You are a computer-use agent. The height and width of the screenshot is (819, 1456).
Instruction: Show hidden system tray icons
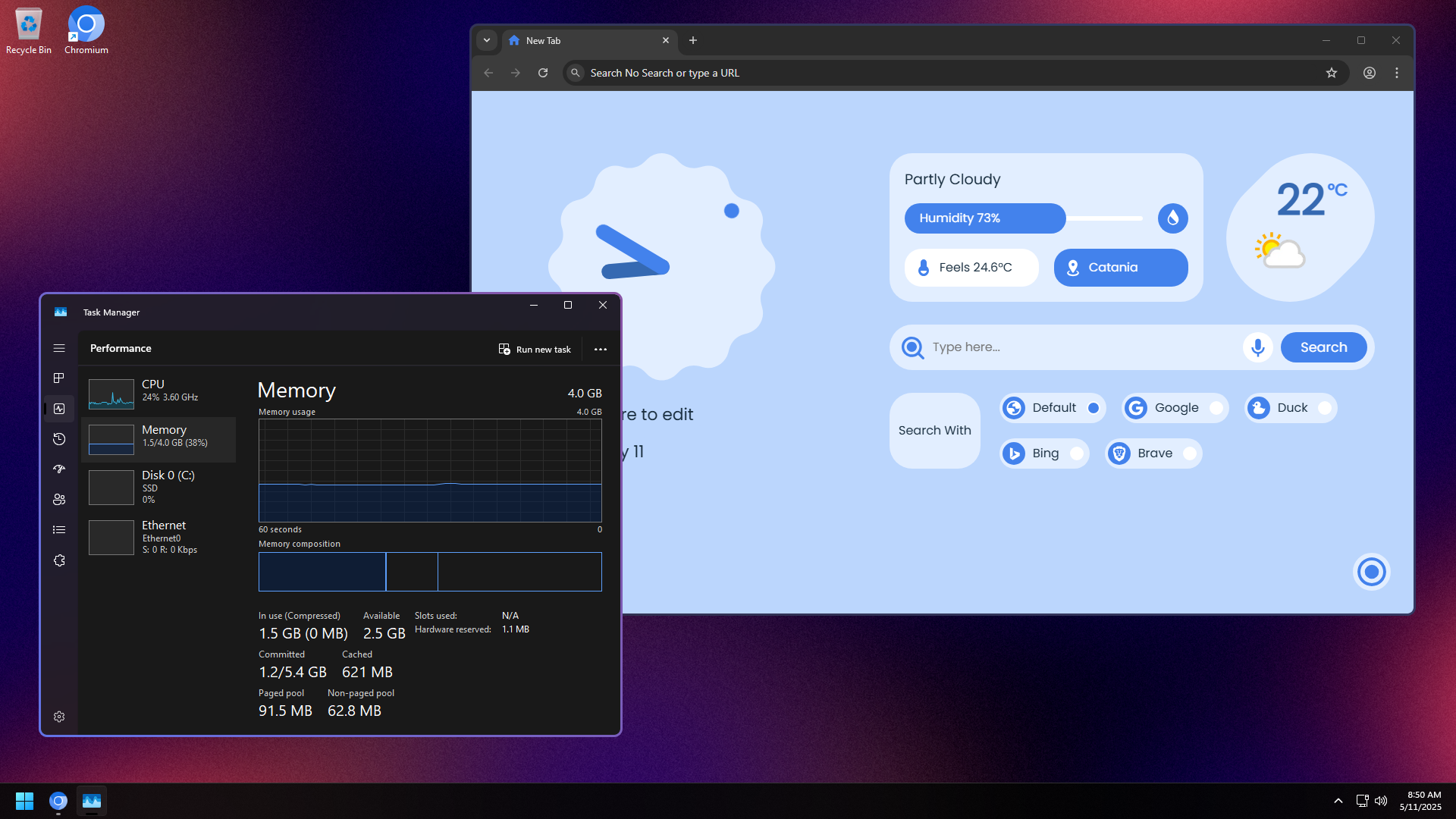(1338, 801)
